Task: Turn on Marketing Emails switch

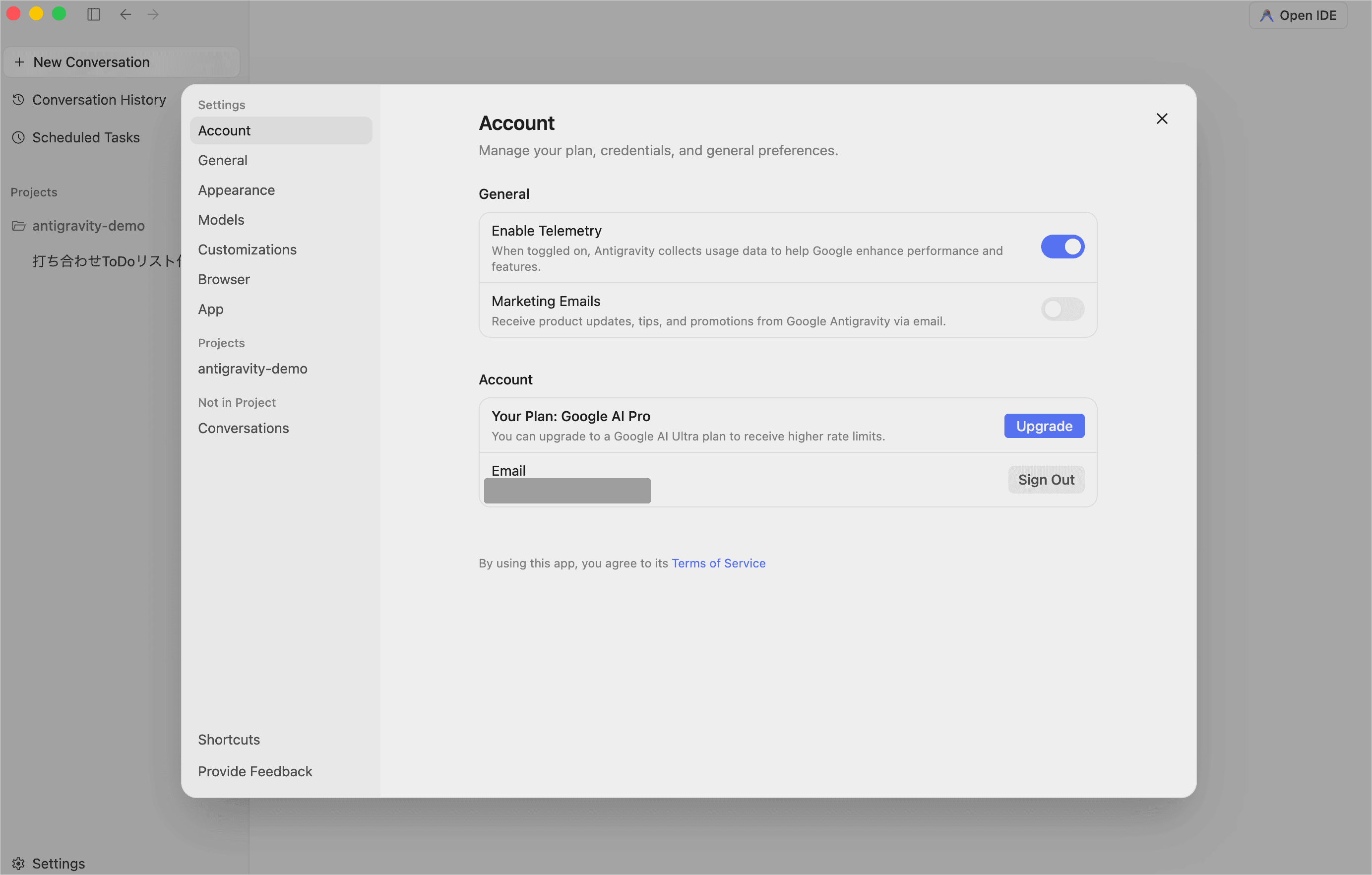Action: point(1062,310)
